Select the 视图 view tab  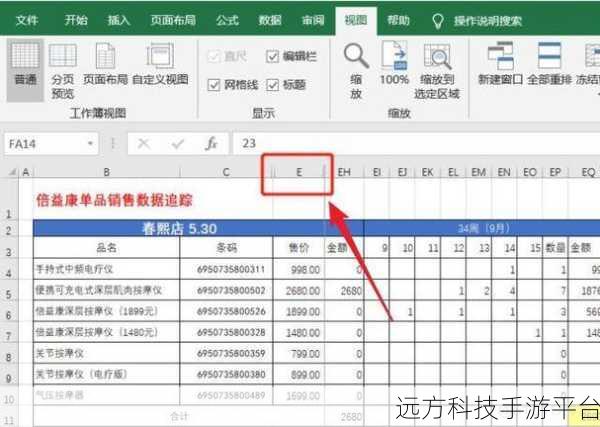pyautogui.click(x=356, y=20)
